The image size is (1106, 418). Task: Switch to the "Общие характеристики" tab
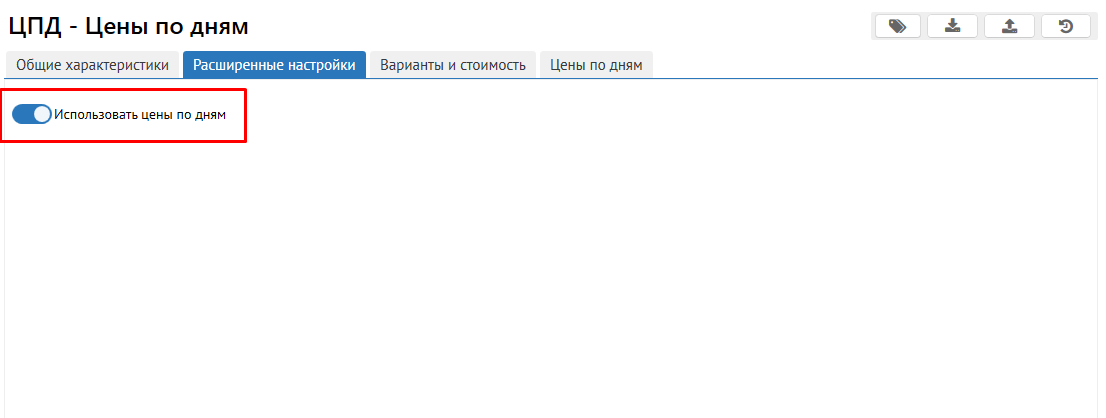tap(92, 65)
